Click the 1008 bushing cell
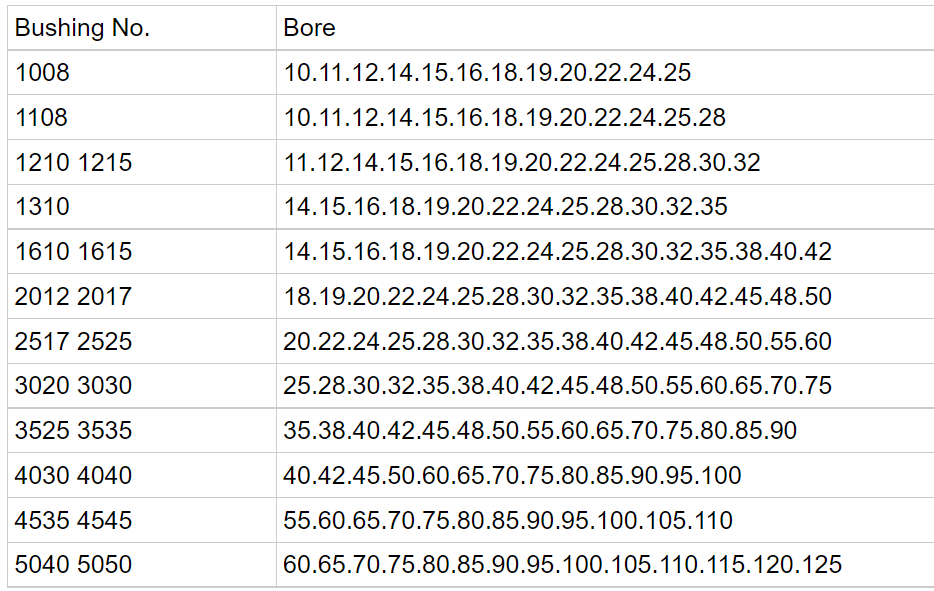The height and width of the screenshot is (591, 934). click(x=142, y=73)
